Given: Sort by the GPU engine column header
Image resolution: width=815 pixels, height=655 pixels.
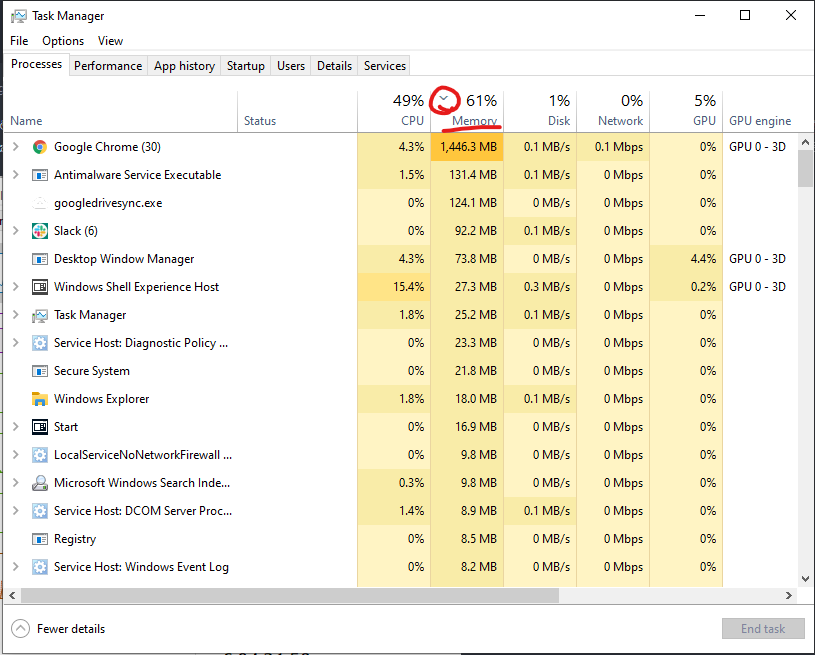Looking at the screenshot, I should point(760,111).
